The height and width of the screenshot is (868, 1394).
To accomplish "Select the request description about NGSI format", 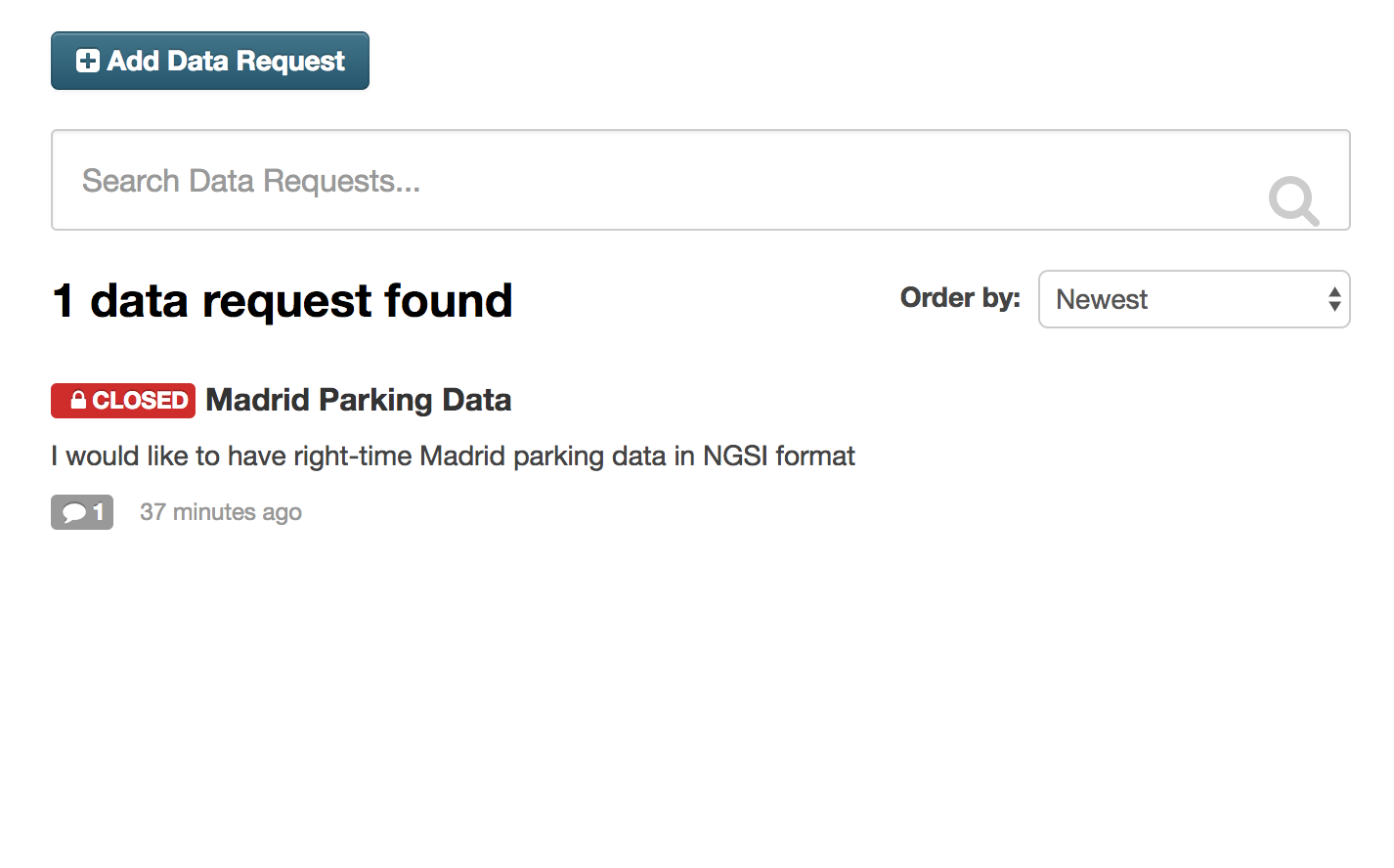I will coord(453,456).
